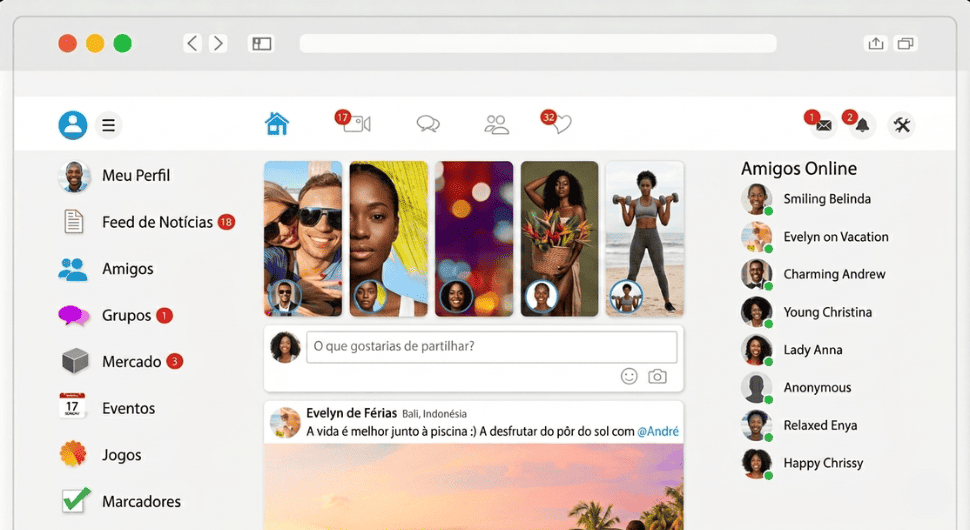
Task: Open the couple selfie story thumbnail
Action: pyautogui.click(x=303, y=239)
